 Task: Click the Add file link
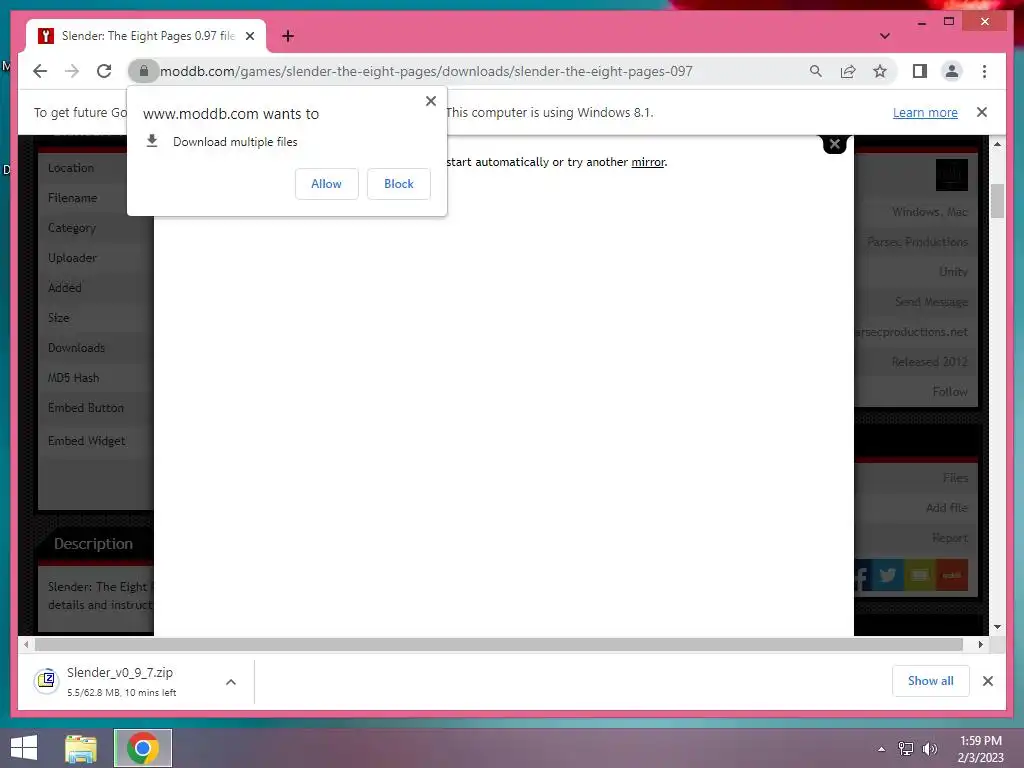pyautogui.click(x=947, y=508)
